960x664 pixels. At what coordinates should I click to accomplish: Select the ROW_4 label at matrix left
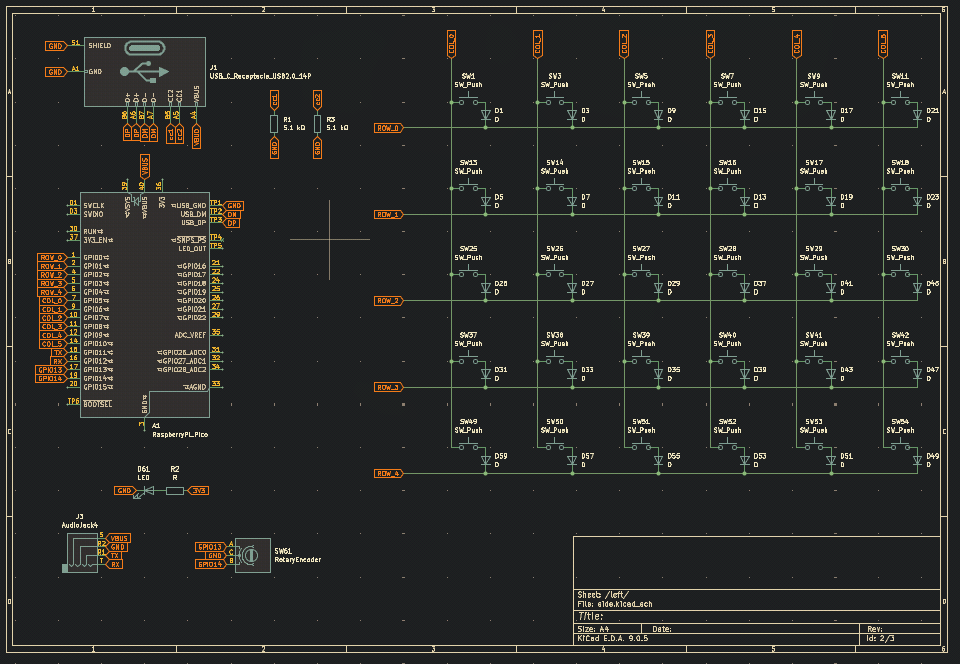(388, 473)
